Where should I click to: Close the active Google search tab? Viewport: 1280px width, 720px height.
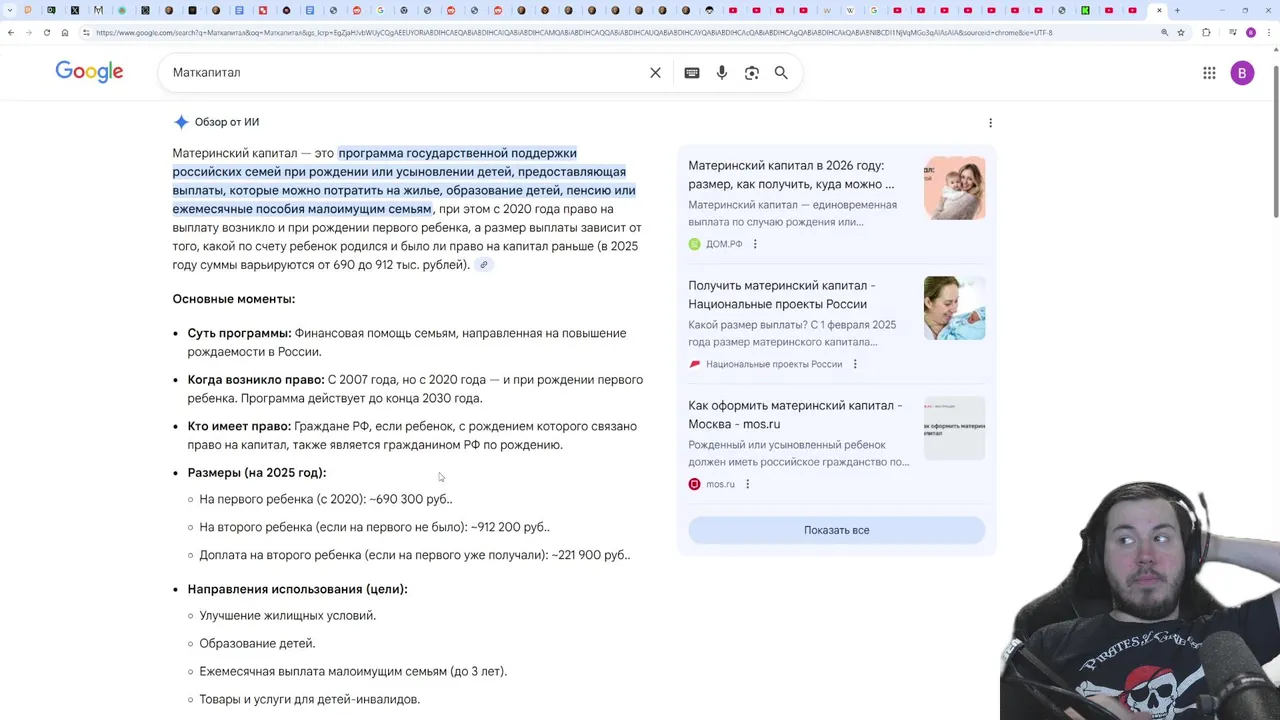(x=1159, y=10)
